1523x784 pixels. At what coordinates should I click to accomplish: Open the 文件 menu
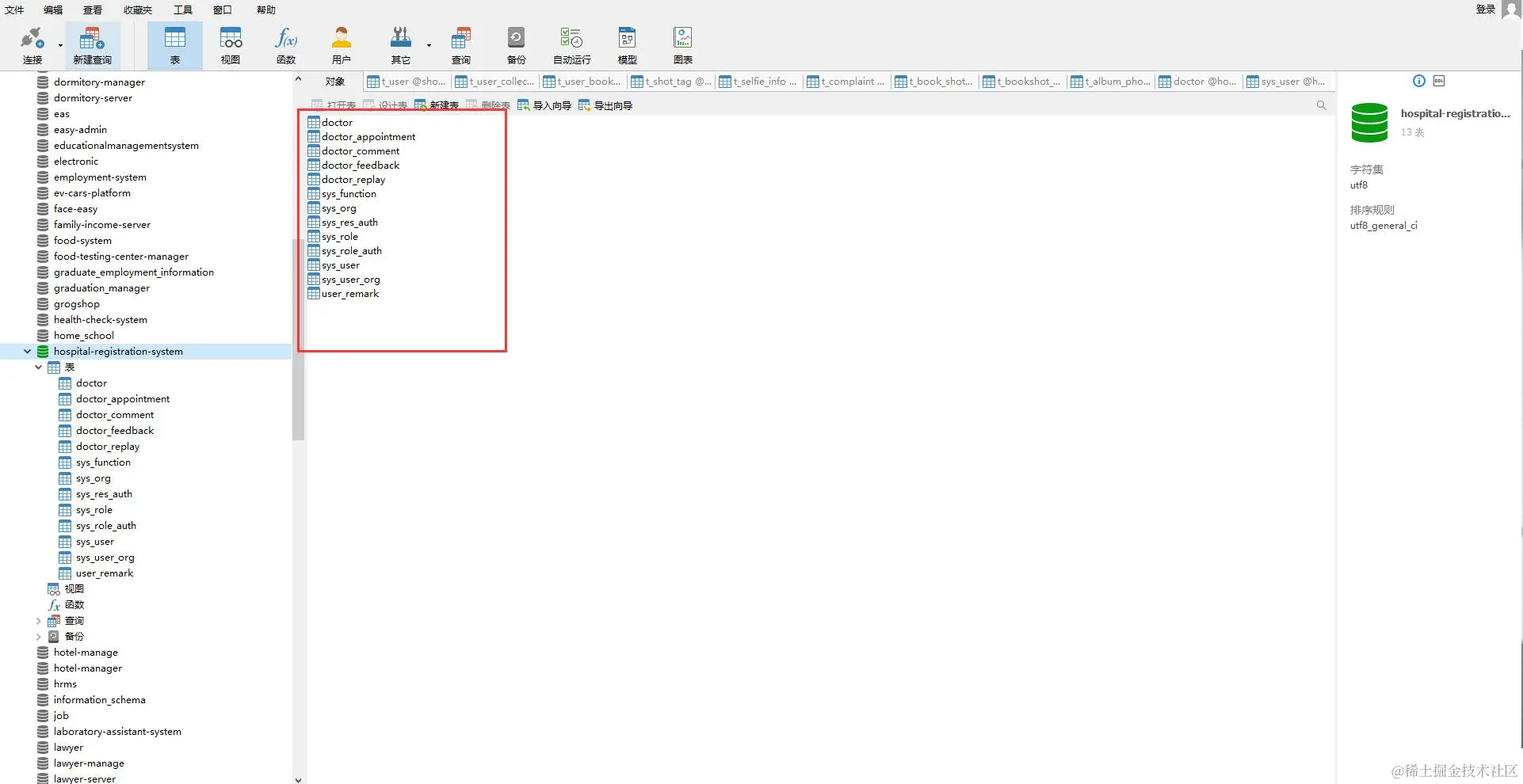[14, 10]
